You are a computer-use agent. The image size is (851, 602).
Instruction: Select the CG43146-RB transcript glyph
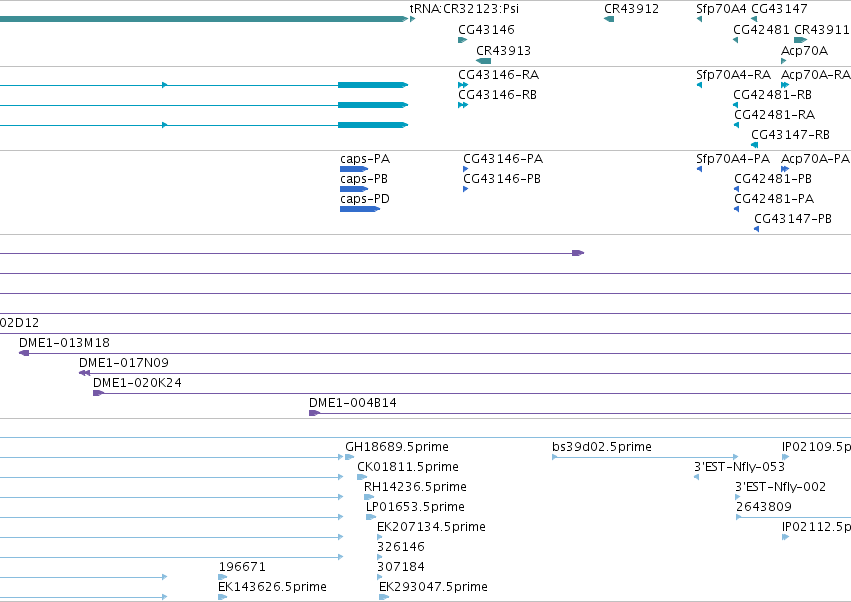[462, 105]
